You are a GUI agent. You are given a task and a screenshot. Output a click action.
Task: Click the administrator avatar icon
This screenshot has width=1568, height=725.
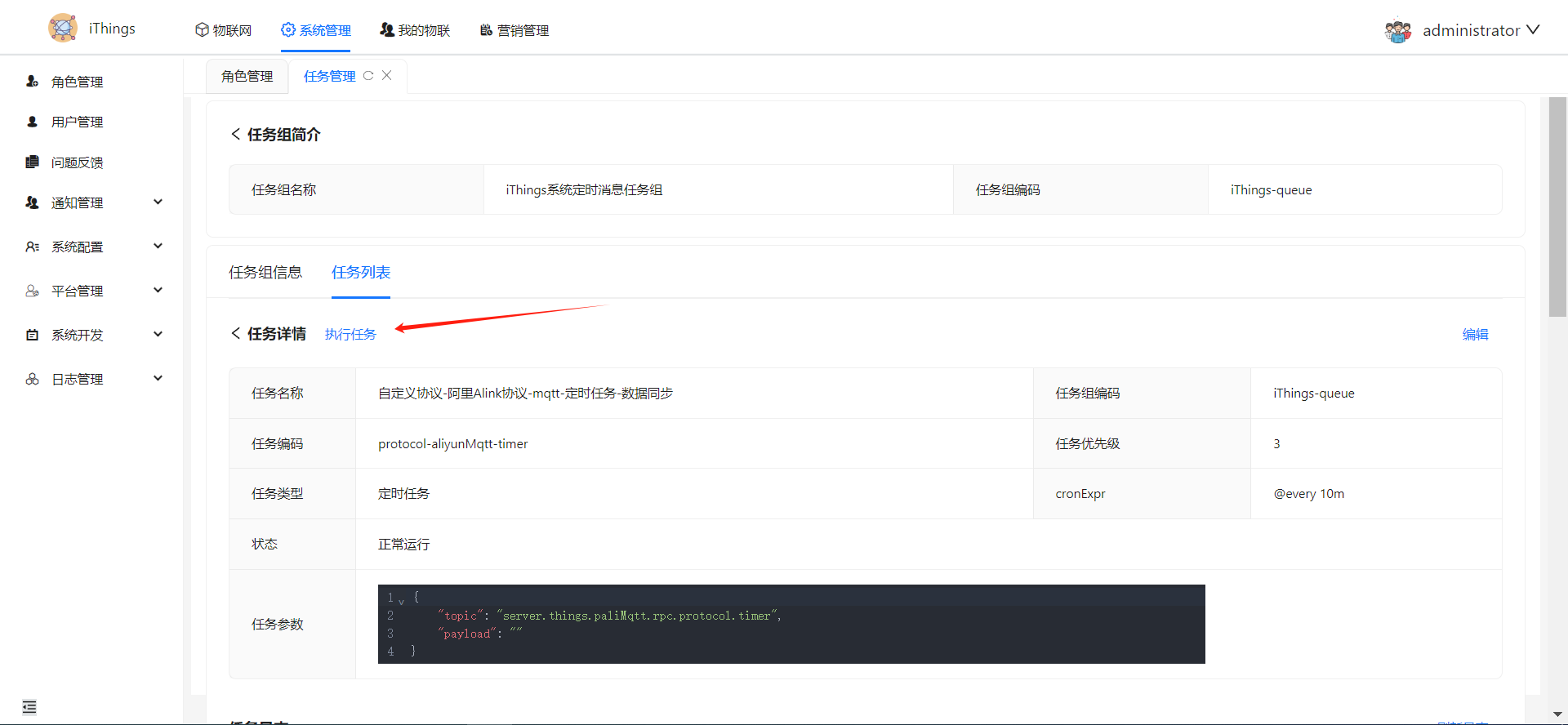pyautogui.click(x=1397, y=31)
